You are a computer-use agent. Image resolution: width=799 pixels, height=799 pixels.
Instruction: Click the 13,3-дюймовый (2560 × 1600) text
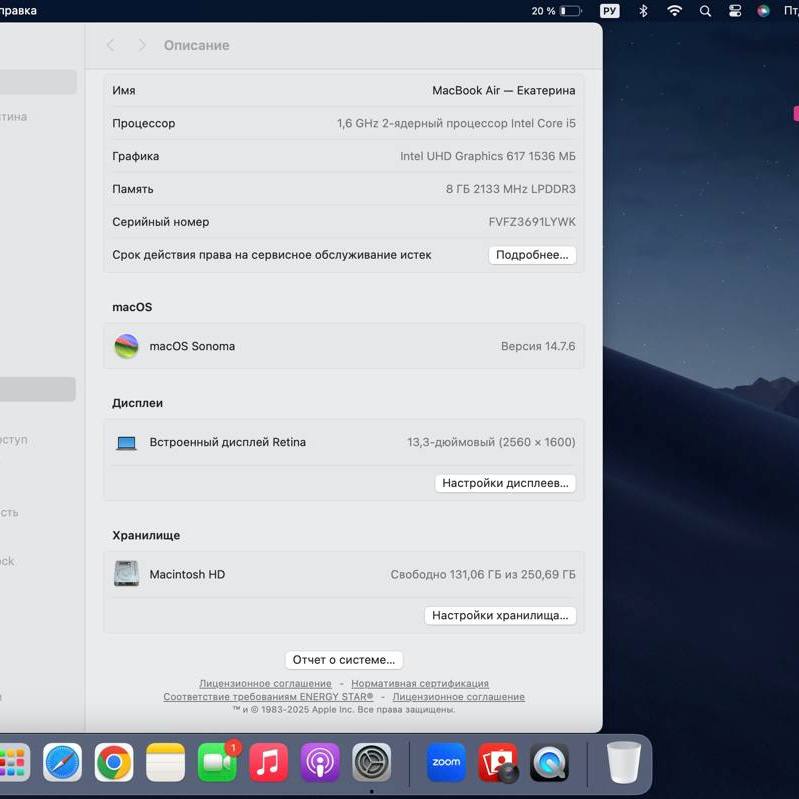click(x=491, y=442)
